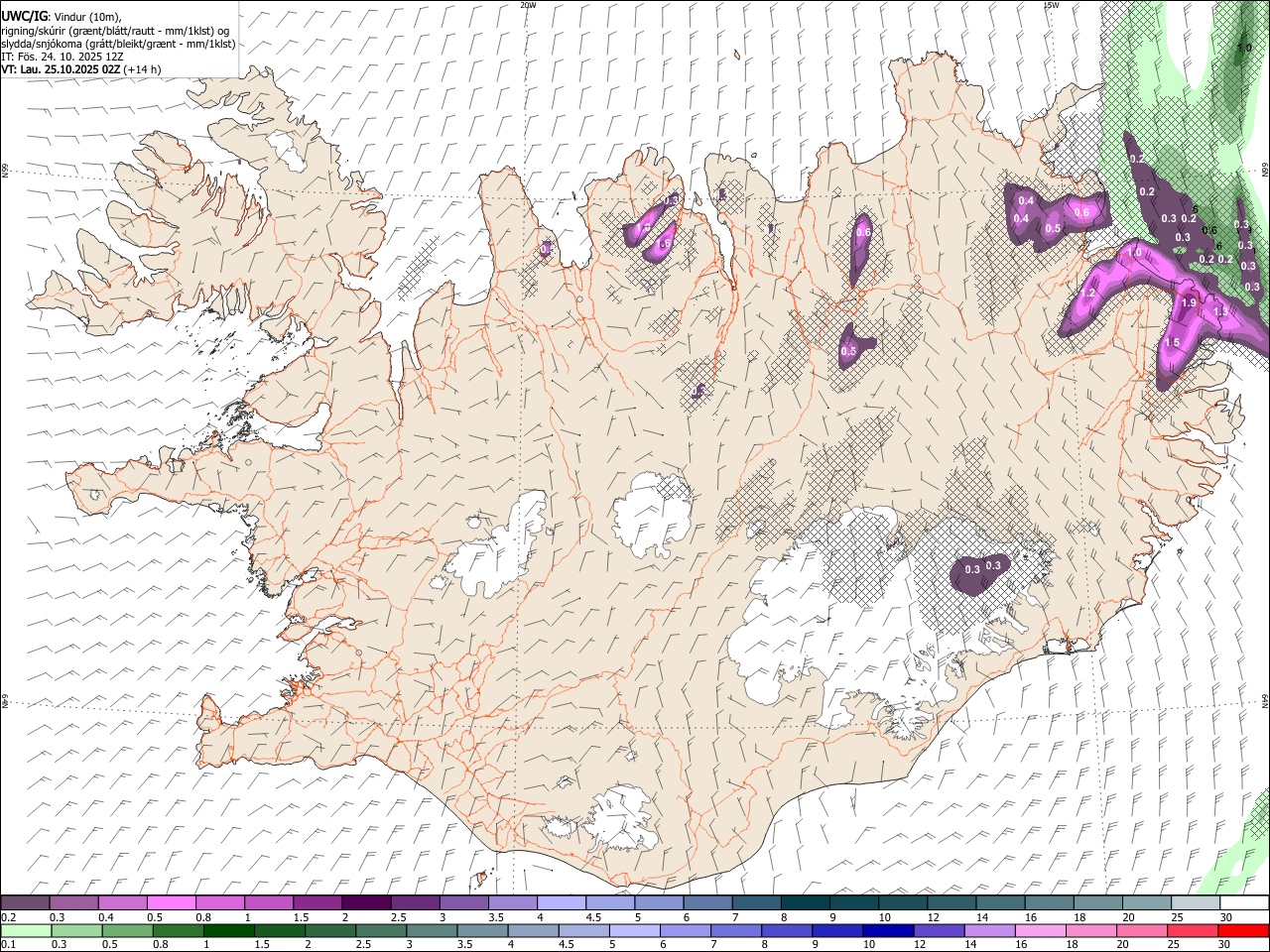
Task: Click the 1.3 snowfall value on the map
Action: (1220, 312)
